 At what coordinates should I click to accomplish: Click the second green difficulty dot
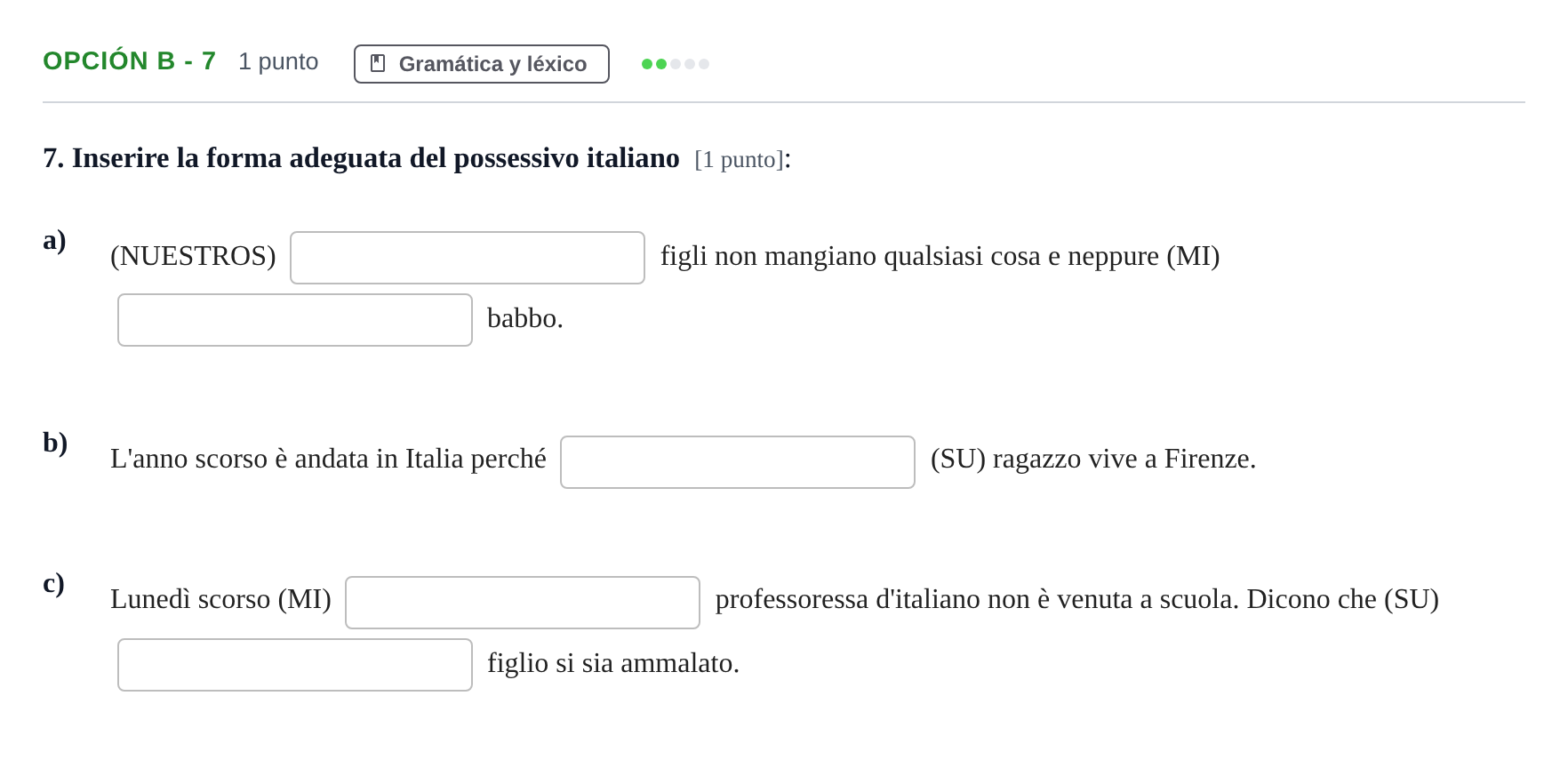click(661, 64)
